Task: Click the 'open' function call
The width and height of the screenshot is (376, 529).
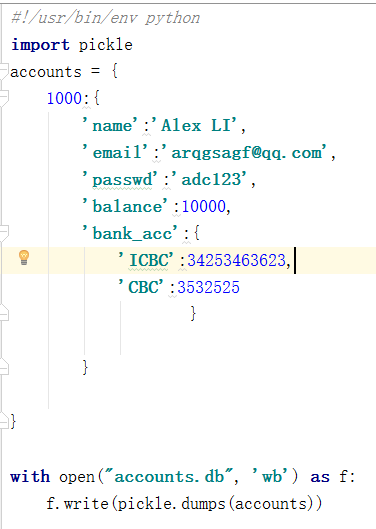Action: pyautogui.click(x=77, y=477)
